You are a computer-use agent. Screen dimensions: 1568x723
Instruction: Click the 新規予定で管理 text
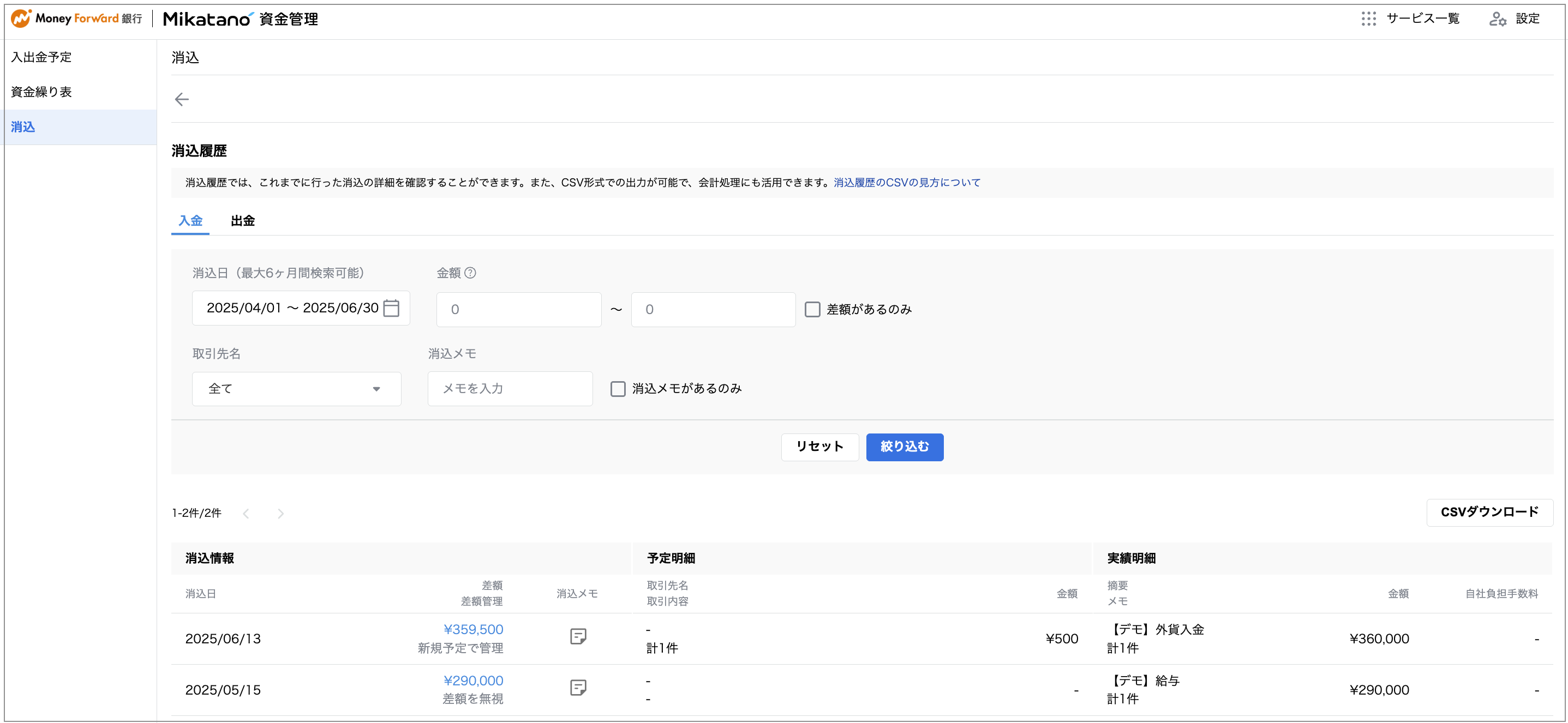(x=460, y=648)
